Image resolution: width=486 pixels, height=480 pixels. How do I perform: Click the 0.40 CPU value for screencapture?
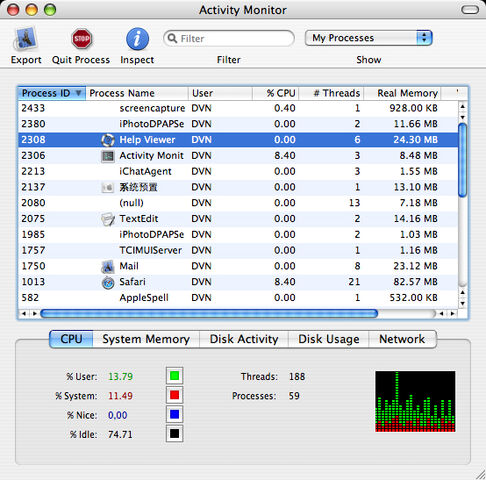(x=285, y=108)
